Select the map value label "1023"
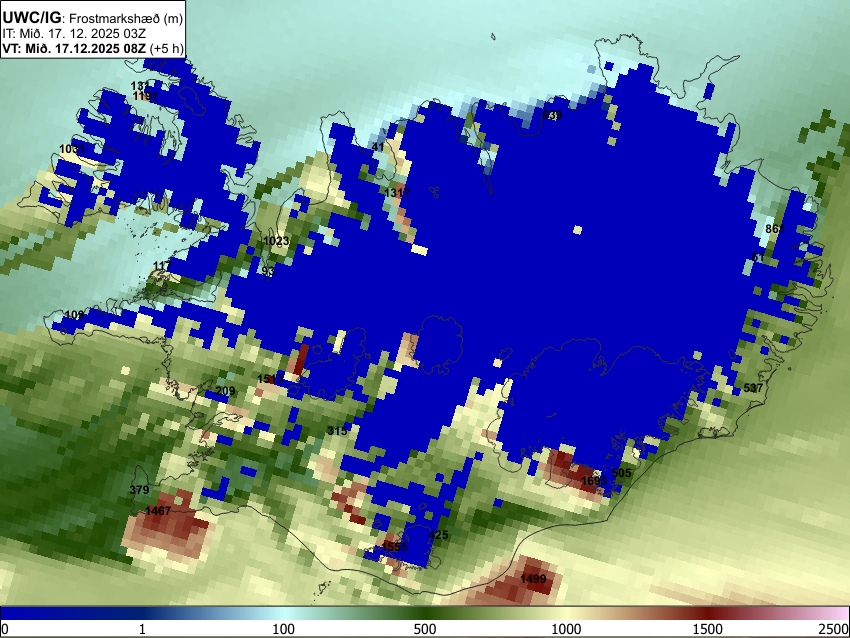 276,241
